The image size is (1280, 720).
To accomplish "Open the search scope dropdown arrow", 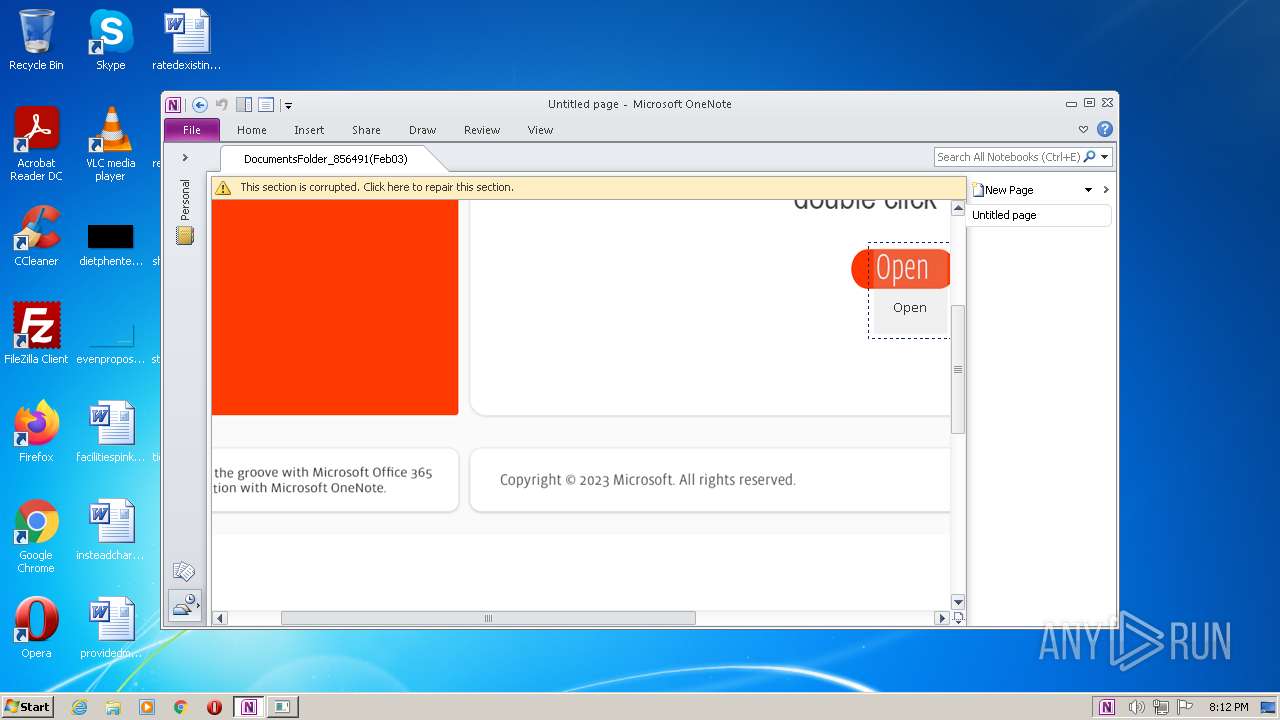I will [1105, 157].
